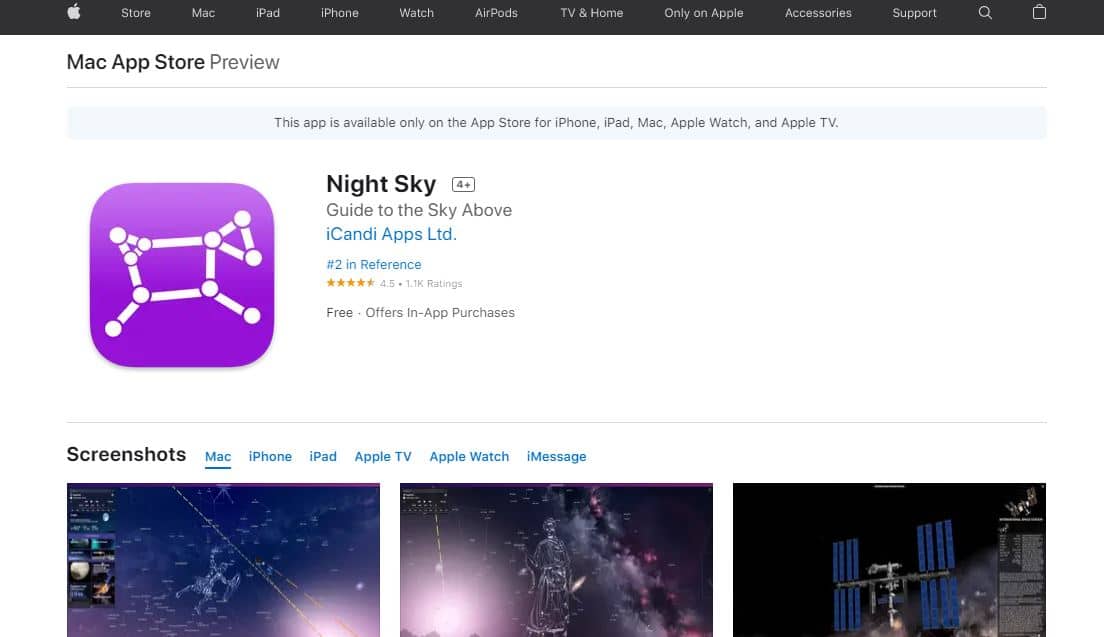1104x637 pixels.
Task: Open the shopping bag icon
Action: 1039,12
